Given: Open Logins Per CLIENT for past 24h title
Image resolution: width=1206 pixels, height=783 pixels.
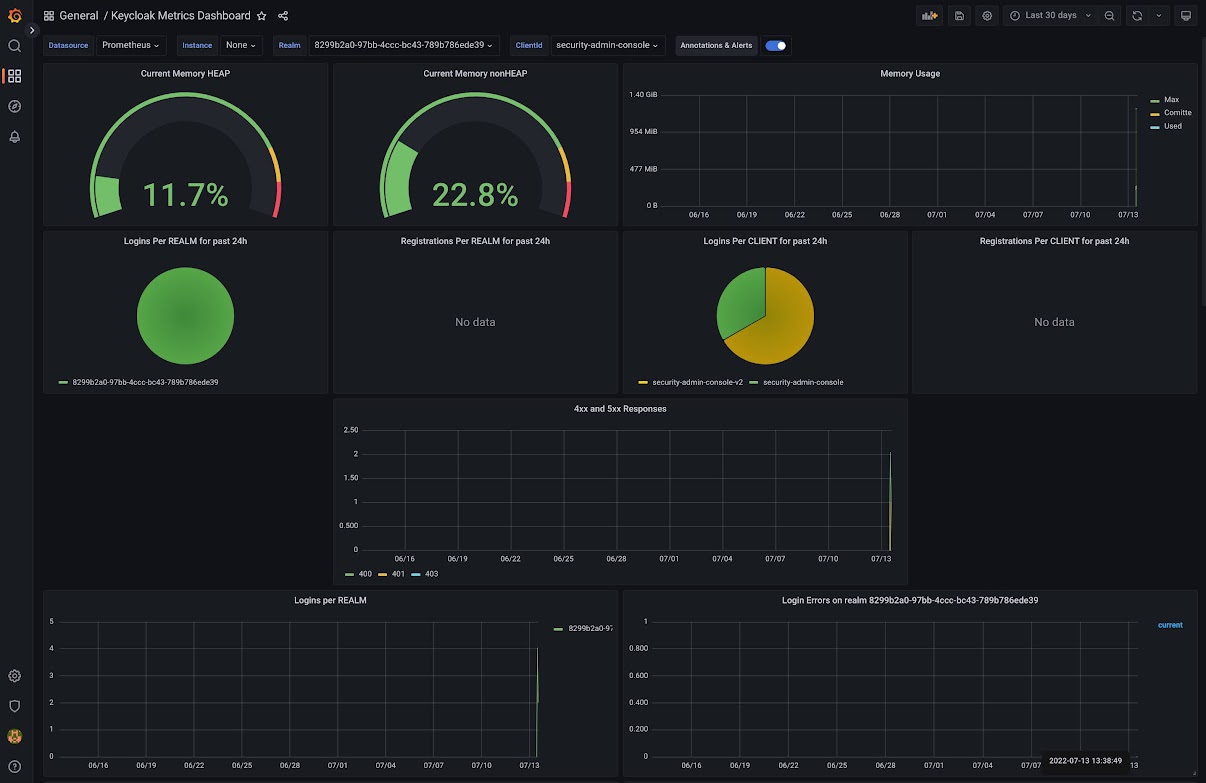Looking at the screenshot, I should (x=765, y=241).
